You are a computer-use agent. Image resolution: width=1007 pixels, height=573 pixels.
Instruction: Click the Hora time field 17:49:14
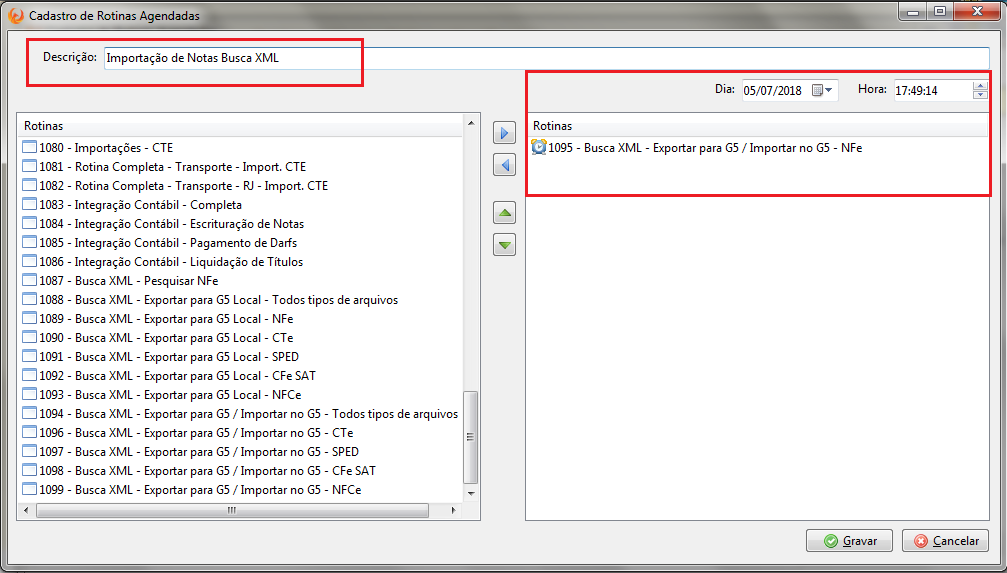(933, 91)
